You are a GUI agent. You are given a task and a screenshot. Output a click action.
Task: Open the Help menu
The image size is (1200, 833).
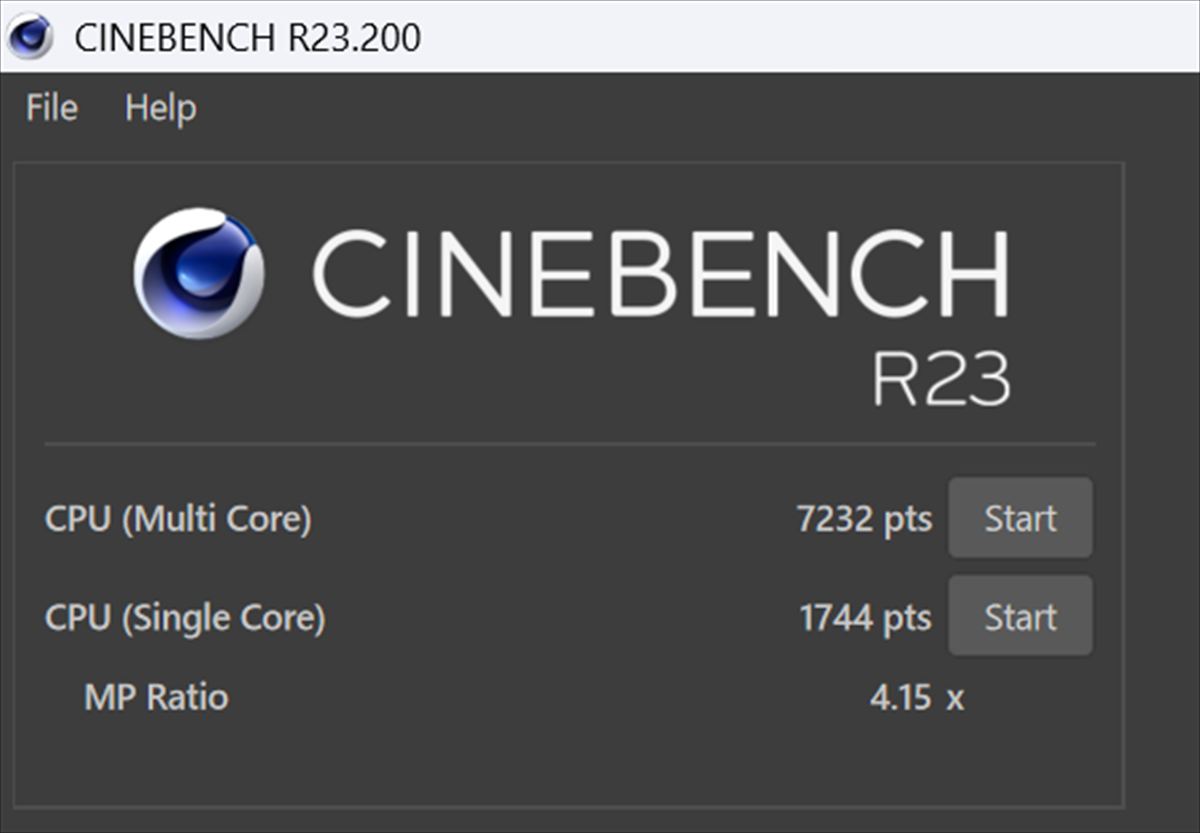pyautogui.click(x=160, y=108)
